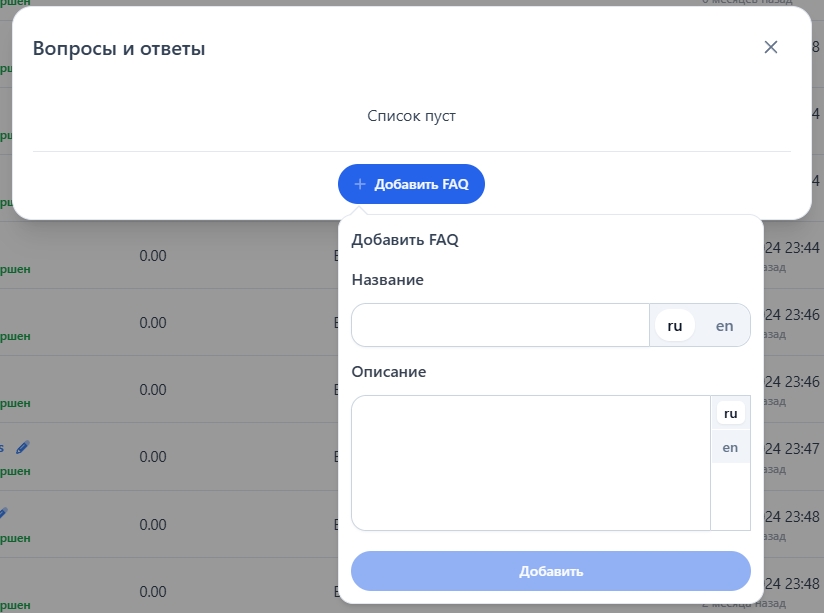Image resolution: width=824 pixels, height=613 pixels.
Task: Switch Название field to en language
Action: 724,325
